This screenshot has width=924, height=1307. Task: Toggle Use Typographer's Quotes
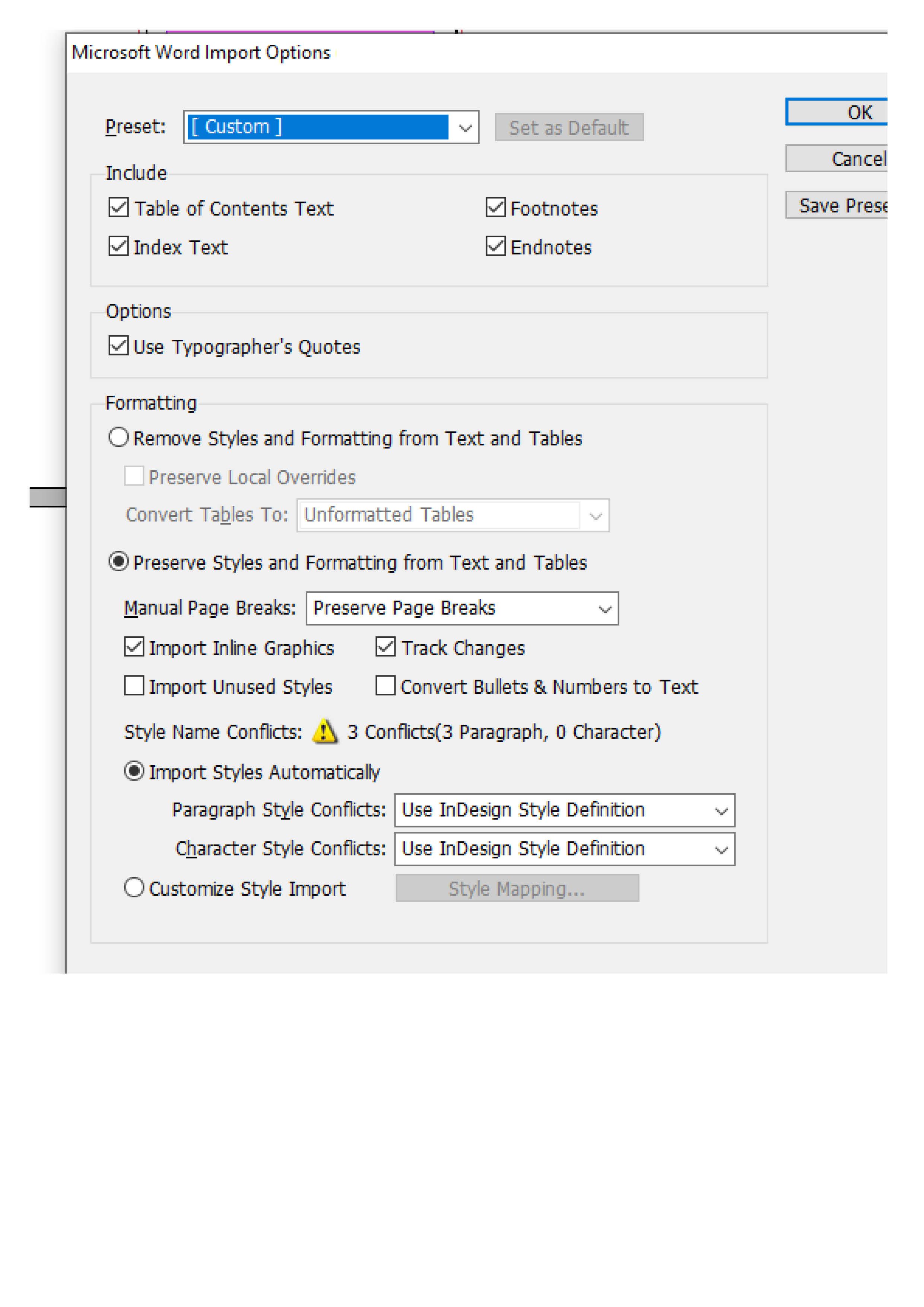coord(118,346)
